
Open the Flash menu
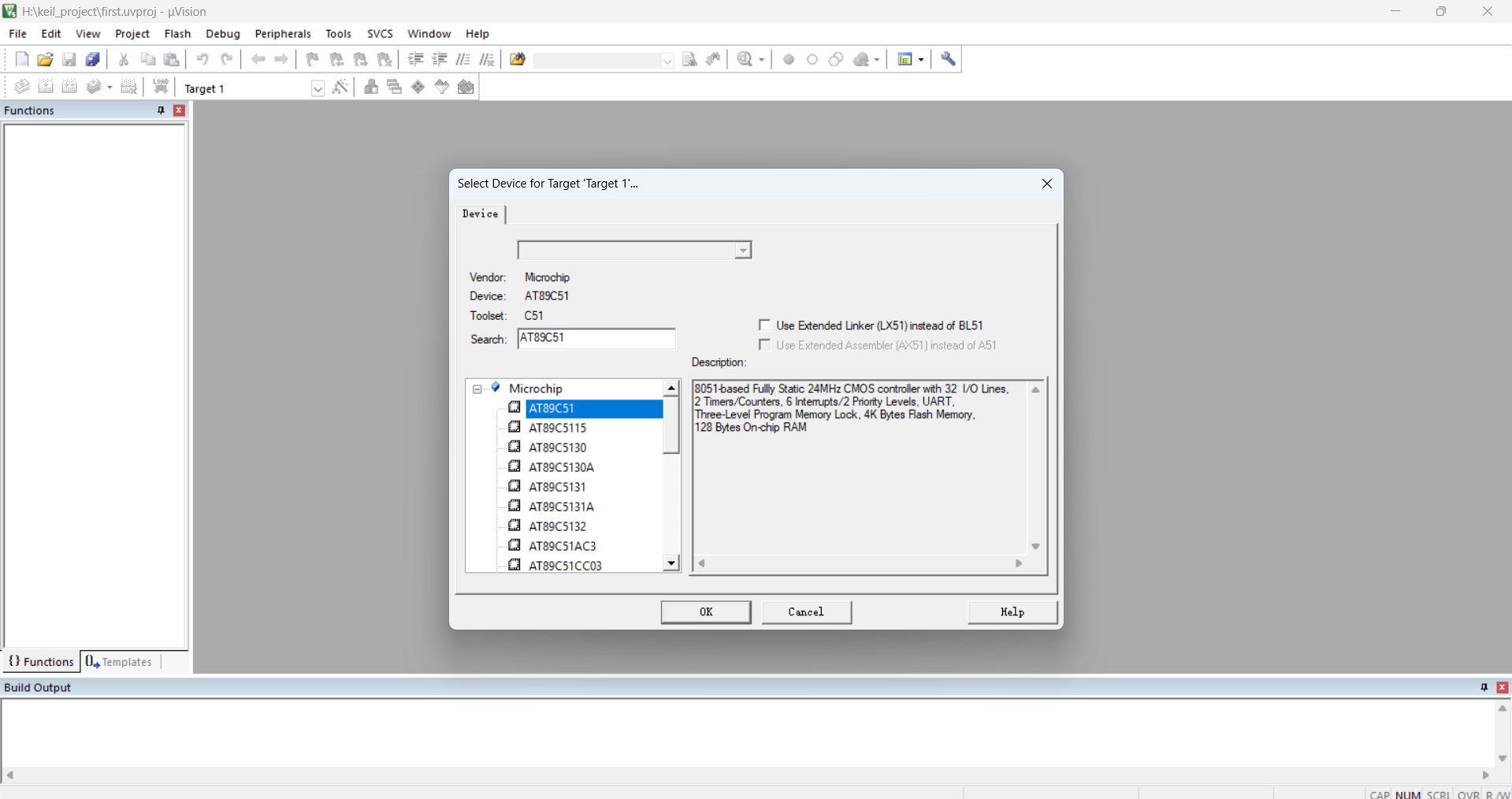coord(177,34)
